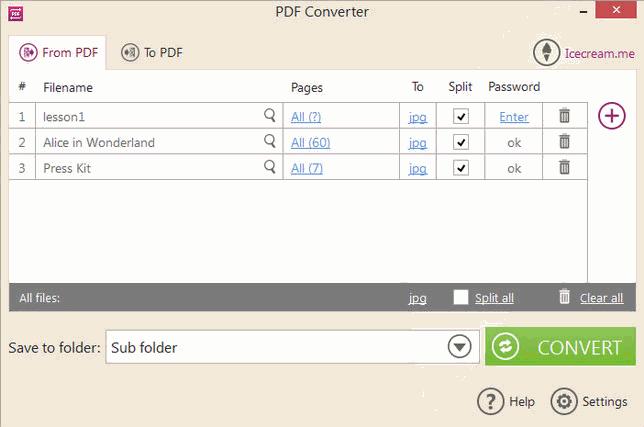Switch to the To PDF tab
Image resolution: width=644 pixels, height=427 pixels.
152,53
